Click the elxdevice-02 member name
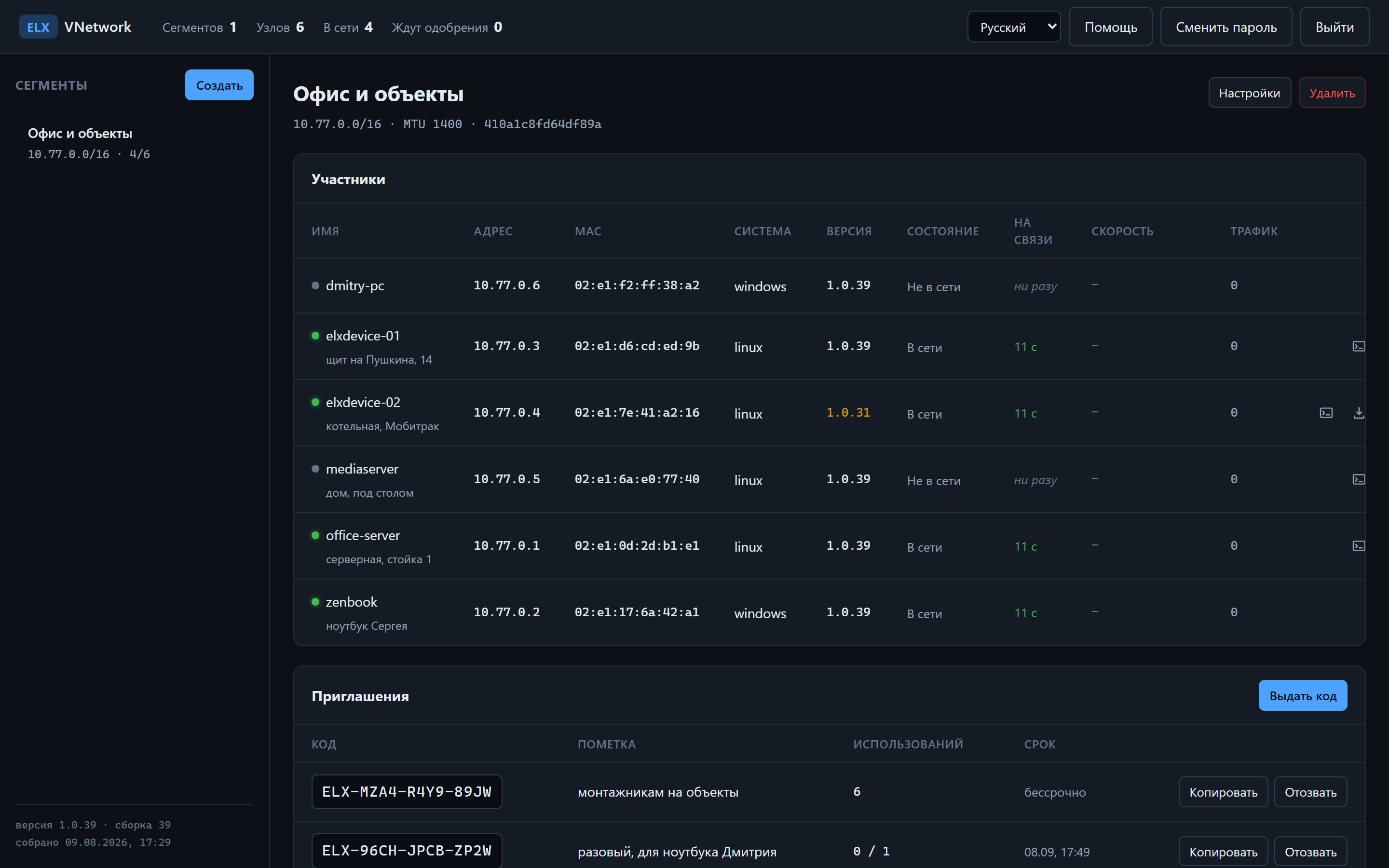 tap(363, 403)
